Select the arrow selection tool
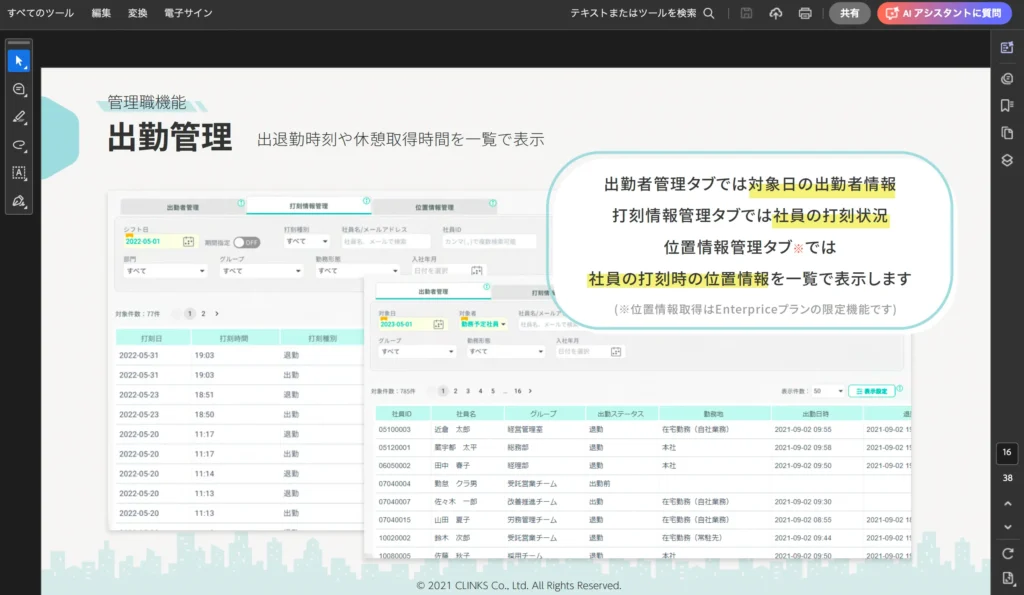The height and width of the screenshot is (595, 1024). (19, 61)
